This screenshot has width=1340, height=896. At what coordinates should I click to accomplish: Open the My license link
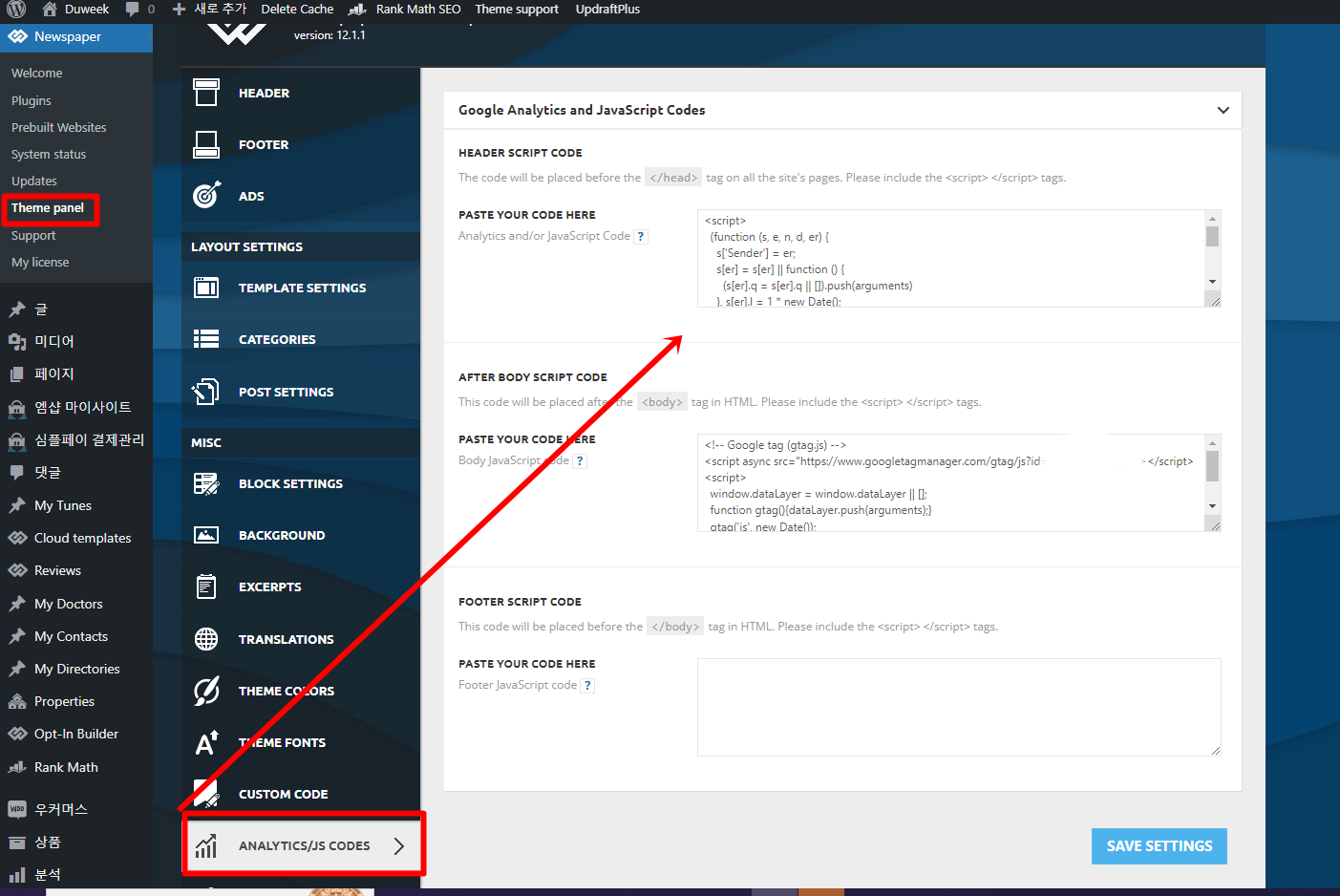tap(40, 262)
